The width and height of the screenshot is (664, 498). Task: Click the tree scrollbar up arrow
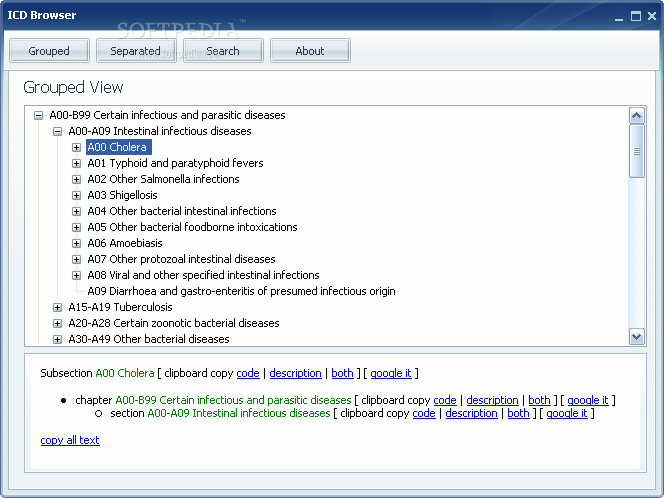click(637, 116)
